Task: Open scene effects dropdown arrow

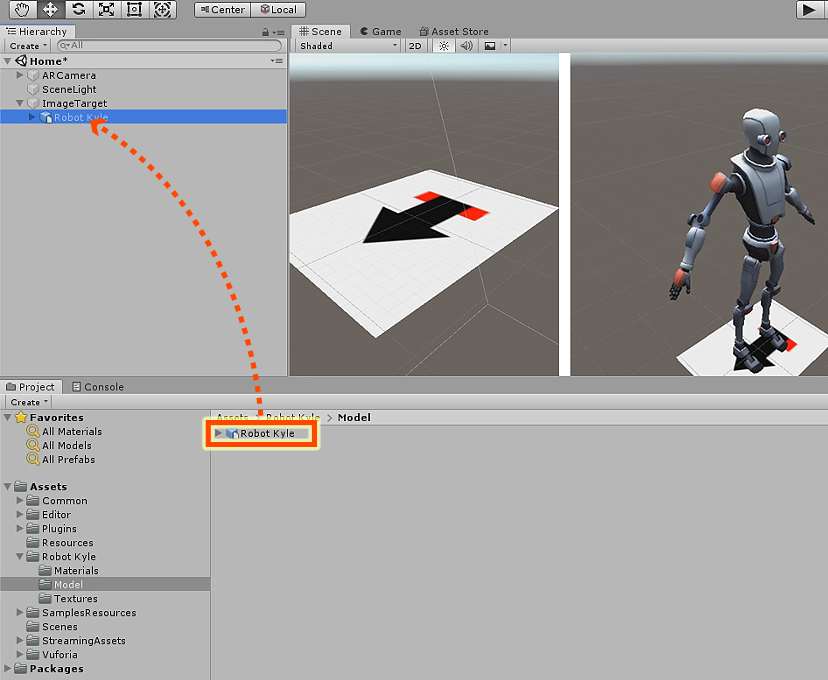Action: pyautogui.click(x=505, y=46)
